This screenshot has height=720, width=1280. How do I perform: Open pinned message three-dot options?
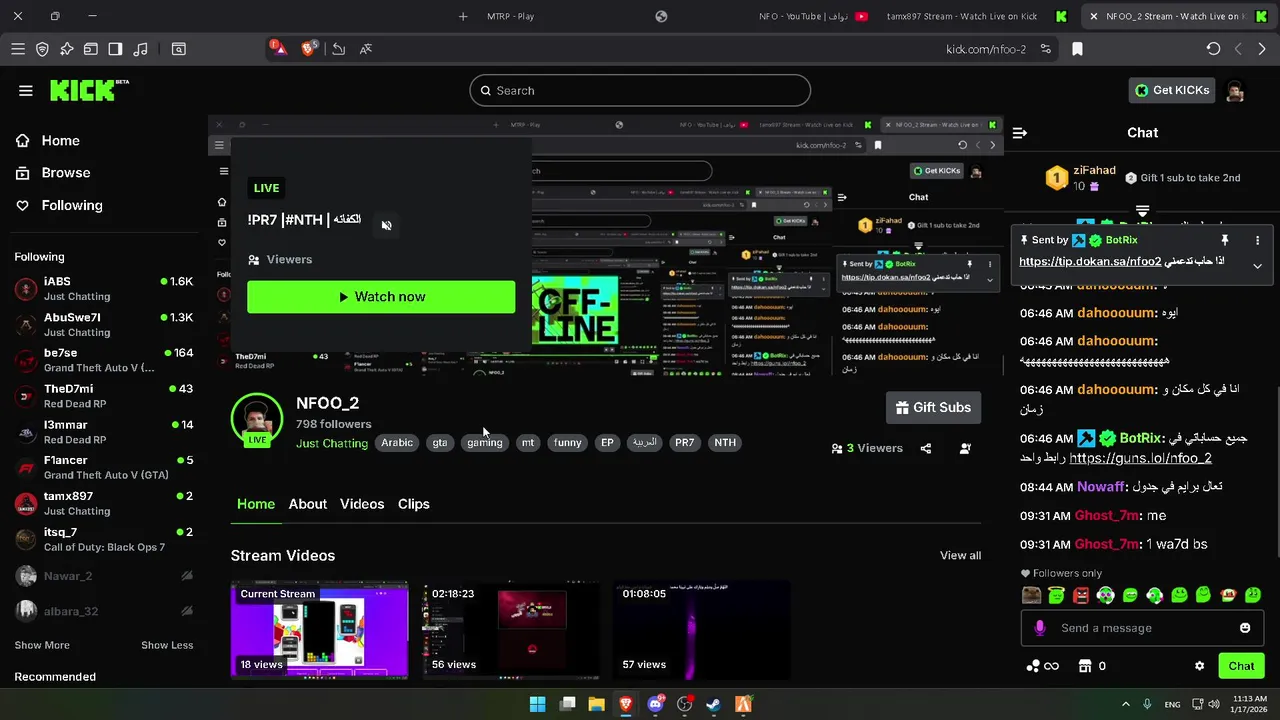[1257, 241]
